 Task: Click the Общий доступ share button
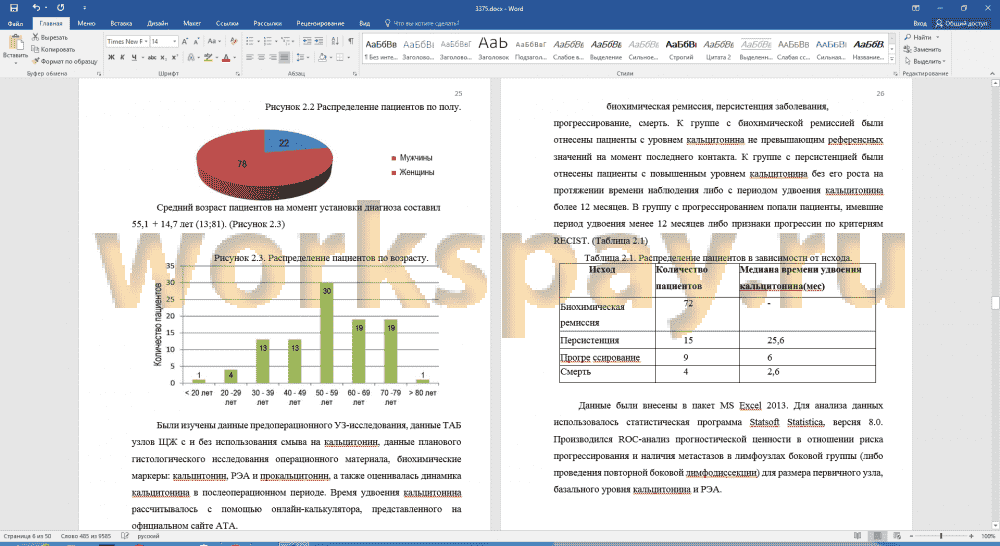tap(961, 23)
